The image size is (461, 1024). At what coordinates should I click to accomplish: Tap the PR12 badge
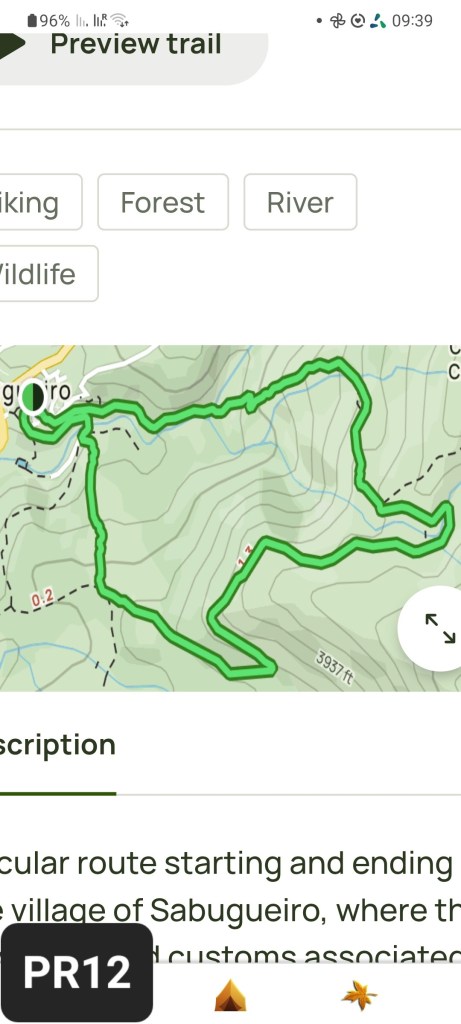coord(77,972)
